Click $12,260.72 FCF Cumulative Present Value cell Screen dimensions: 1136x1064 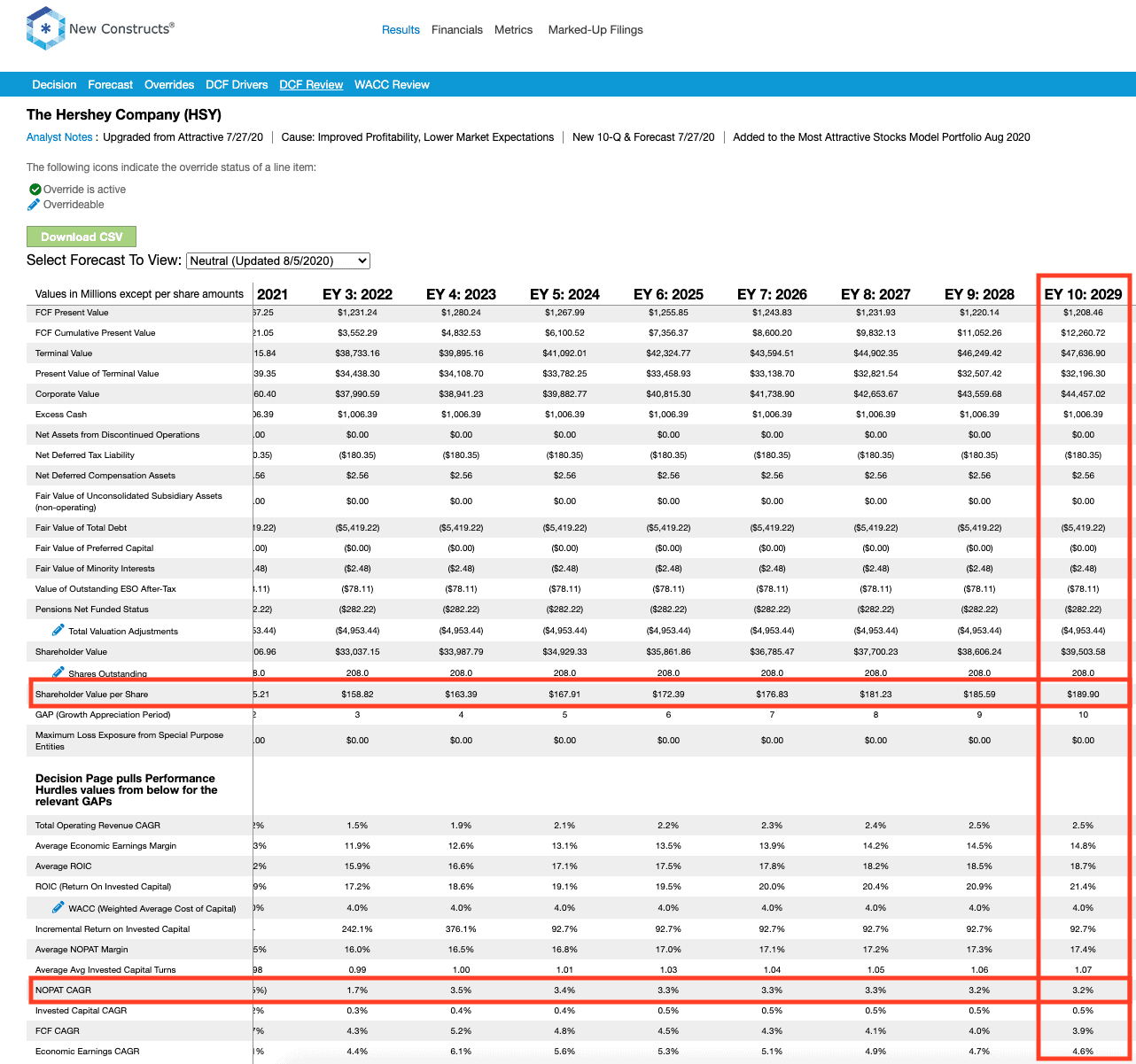1083,333
